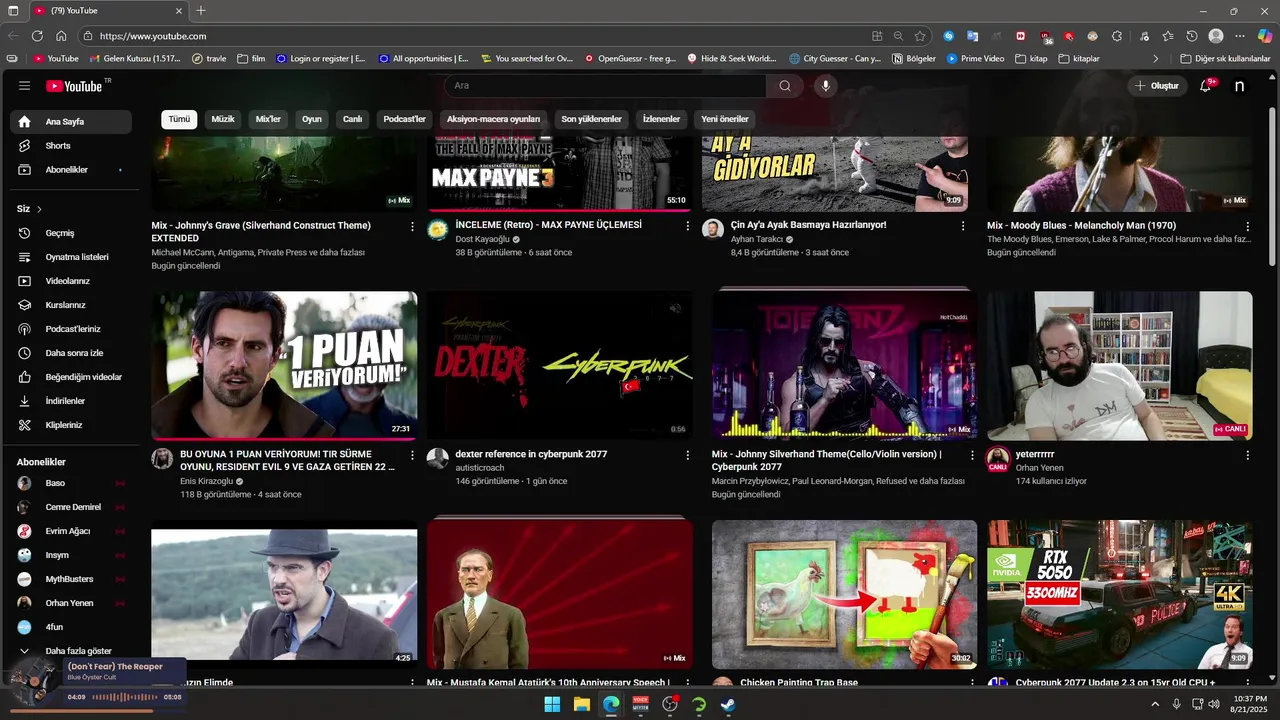Open the YouTube hamburger guide menu

point(24,86)
